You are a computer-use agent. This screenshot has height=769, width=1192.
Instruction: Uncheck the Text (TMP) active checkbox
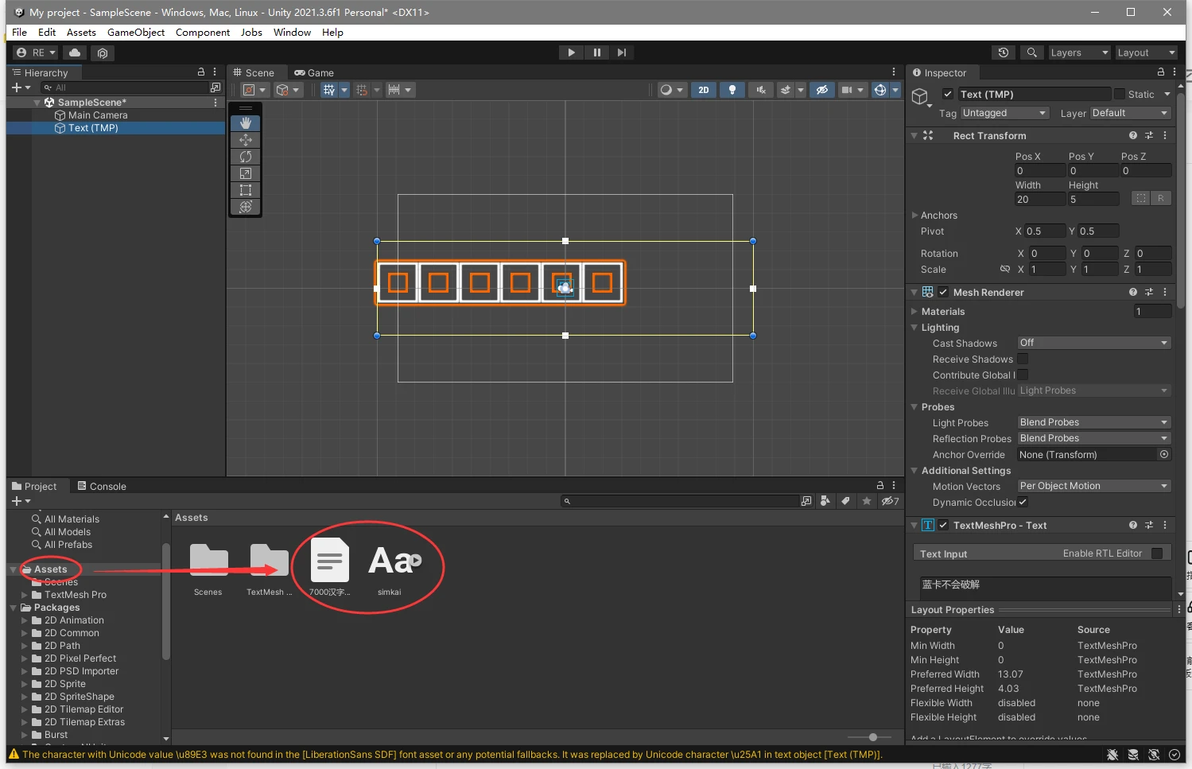tap(948, 94)
